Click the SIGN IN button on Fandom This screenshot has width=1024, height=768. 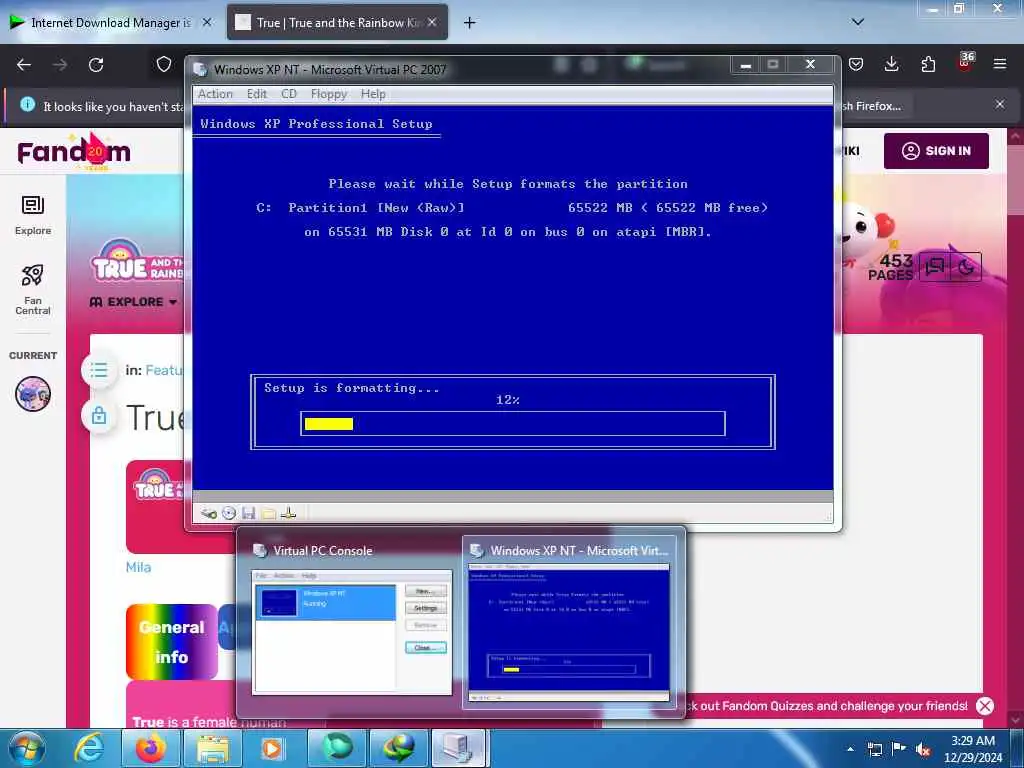pos(936,151)
